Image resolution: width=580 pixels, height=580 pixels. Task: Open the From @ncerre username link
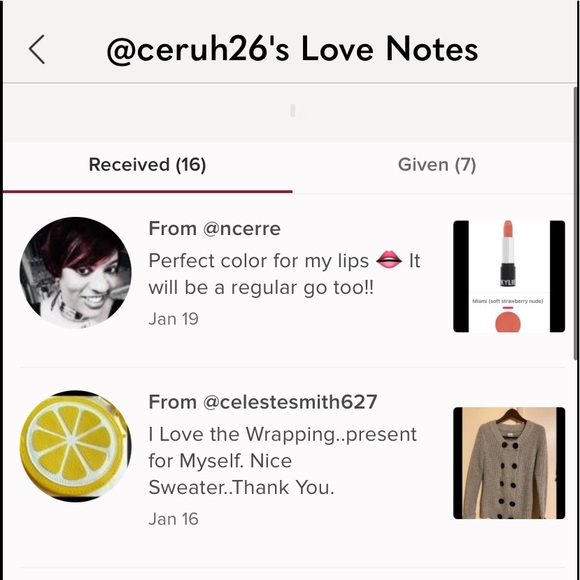tap(215, 229)
